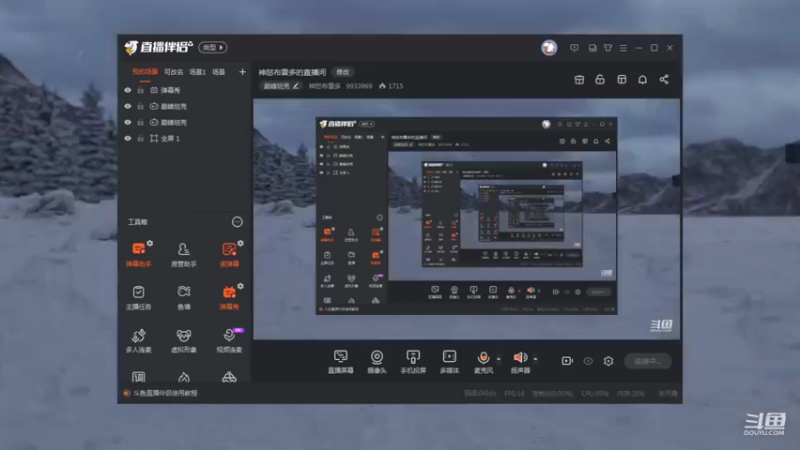The image size is (800, 450).
Task: Click the share icon in header
Action: [x=664, y=79]
